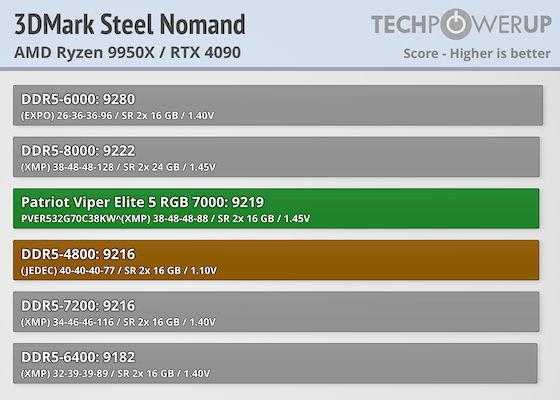The height and width of the screenshot is (400, 560).
Task: Select the DDR5-6400 9182 result bar
Action: (275, 363)
